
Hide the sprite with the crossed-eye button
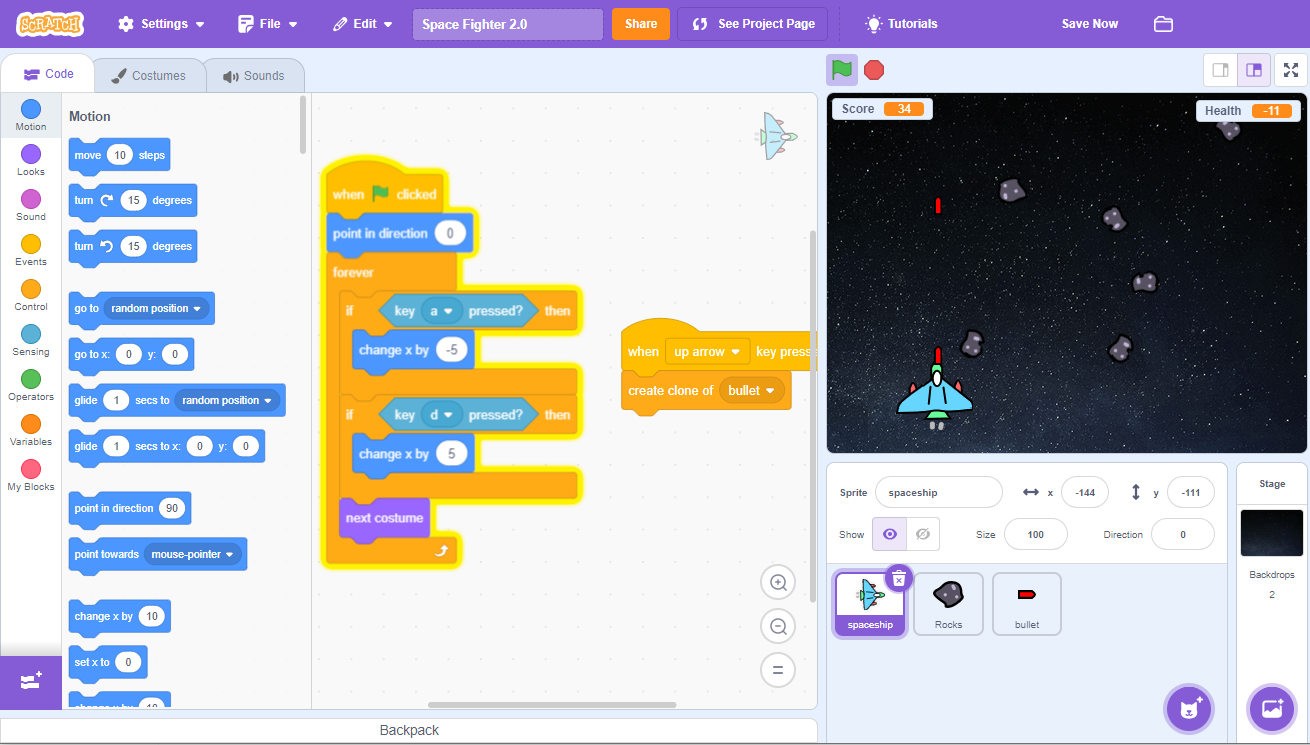[922, 534]
